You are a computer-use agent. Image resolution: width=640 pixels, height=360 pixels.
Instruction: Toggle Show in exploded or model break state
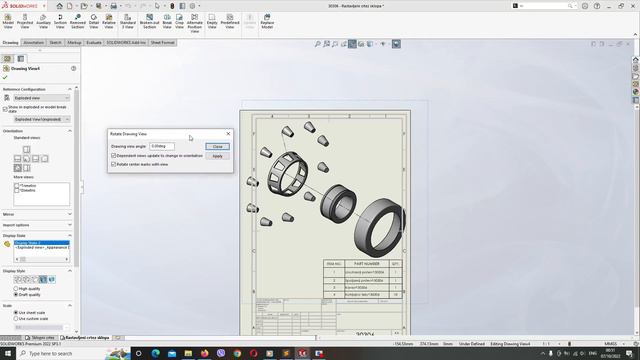(5, 109)
